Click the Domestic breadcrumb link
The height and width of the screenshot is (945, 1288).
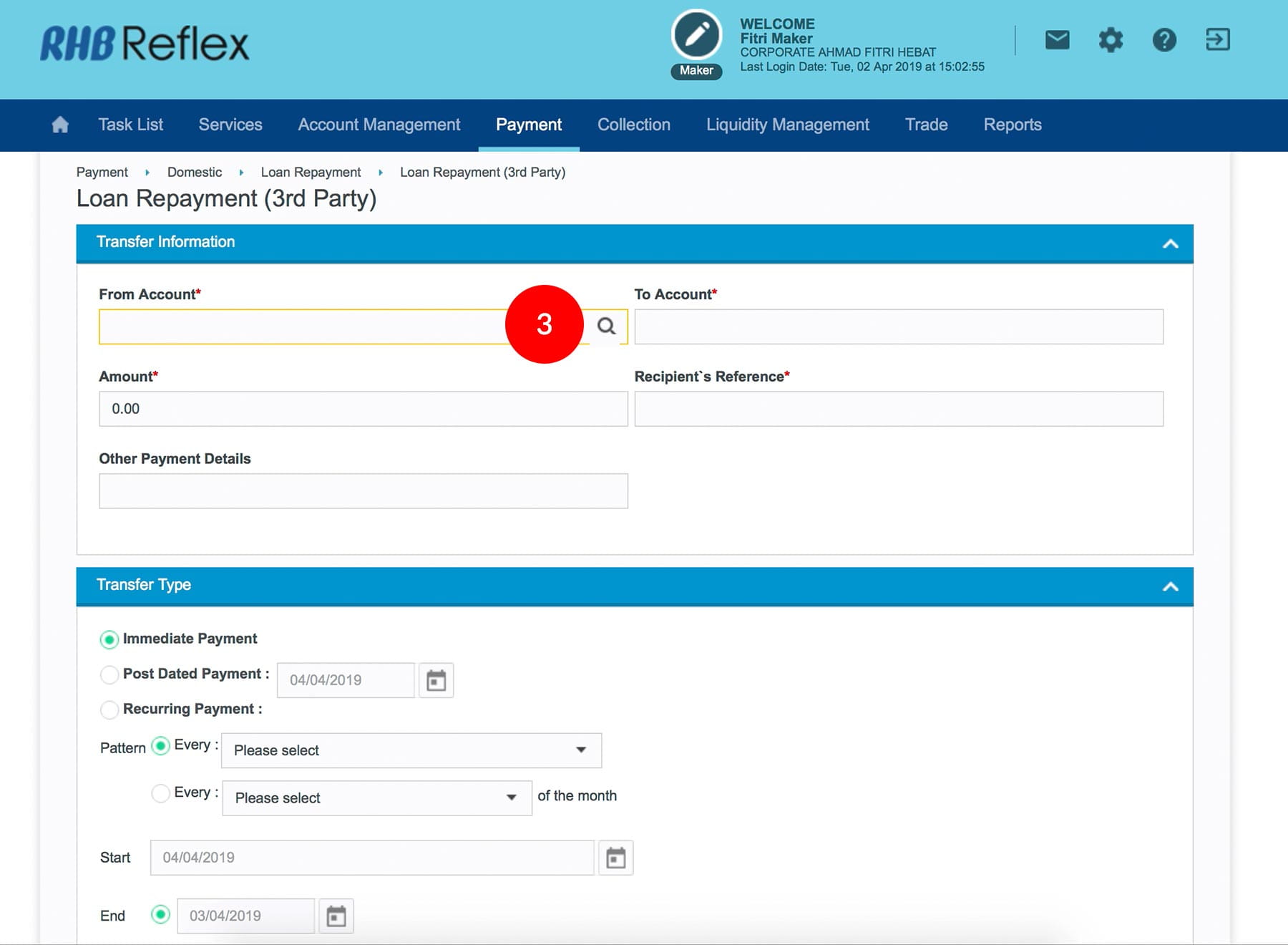coord(195,173)
